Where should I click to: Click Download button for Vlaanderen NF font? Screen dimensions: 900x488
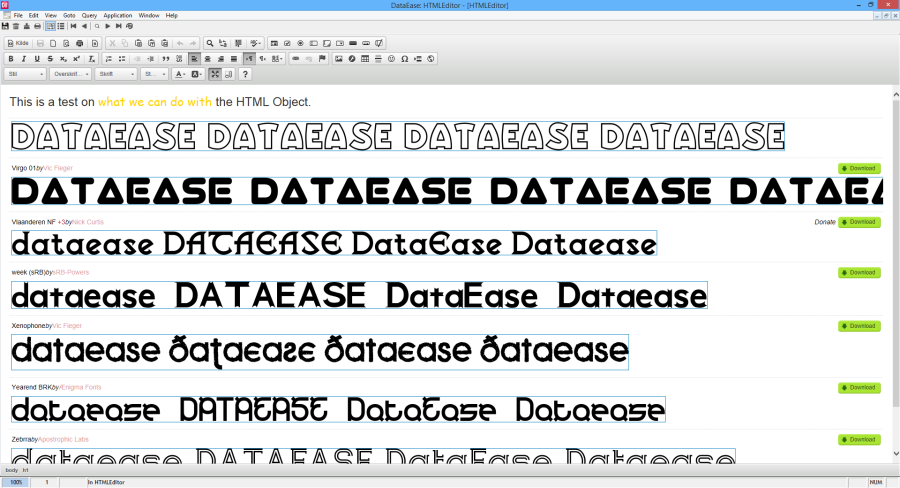[x=859, y=222]
